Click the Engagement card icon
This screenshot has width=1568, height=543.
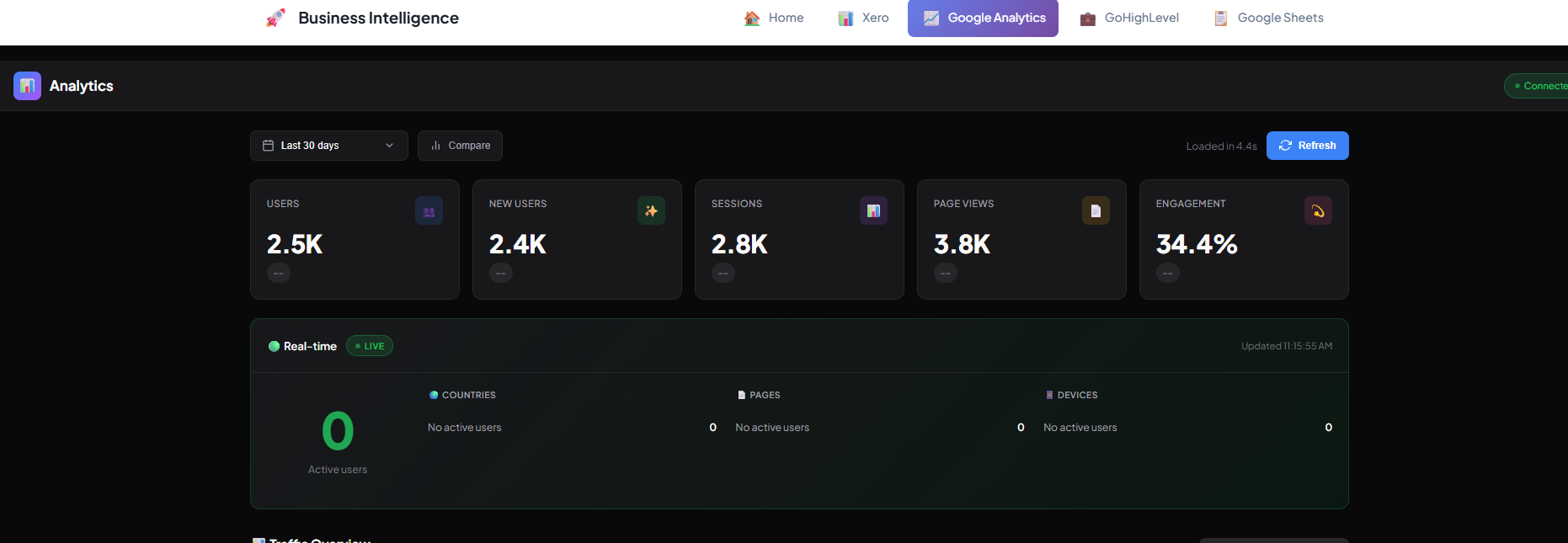point(1318,211)
